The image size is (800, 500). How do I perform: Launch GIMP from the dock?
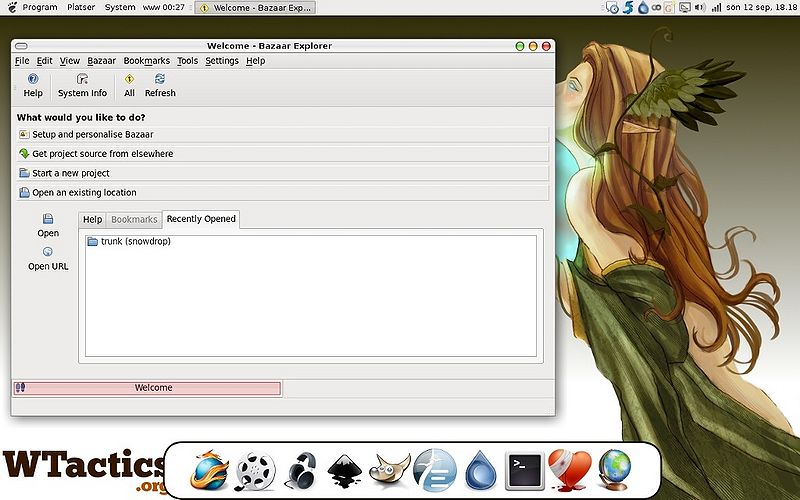pos(389,470)
